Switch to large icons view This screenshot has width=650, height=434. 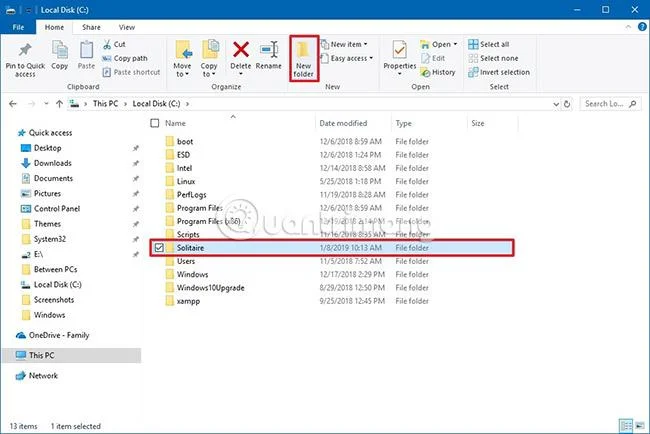pos(640,425)
